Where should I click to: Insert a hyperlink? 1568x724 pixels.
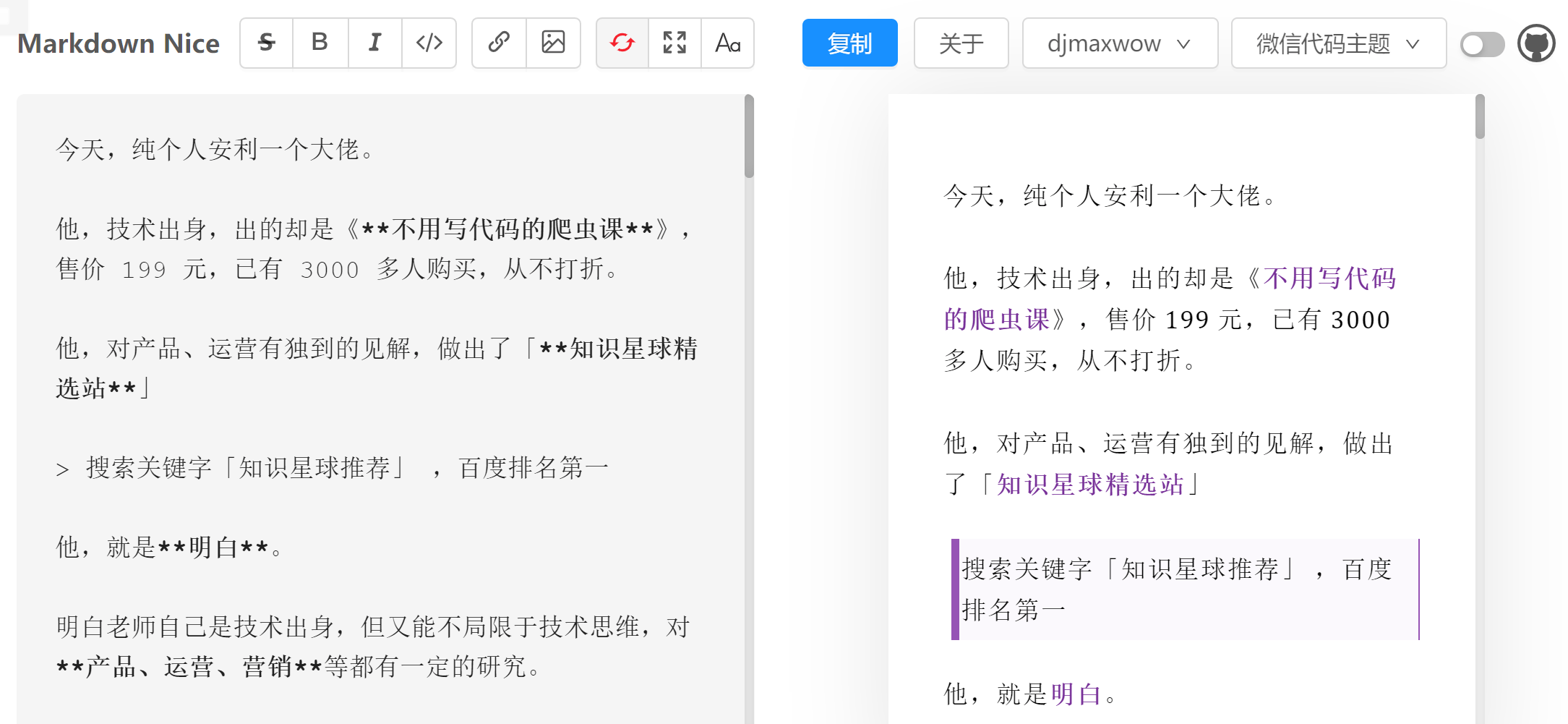499,43
